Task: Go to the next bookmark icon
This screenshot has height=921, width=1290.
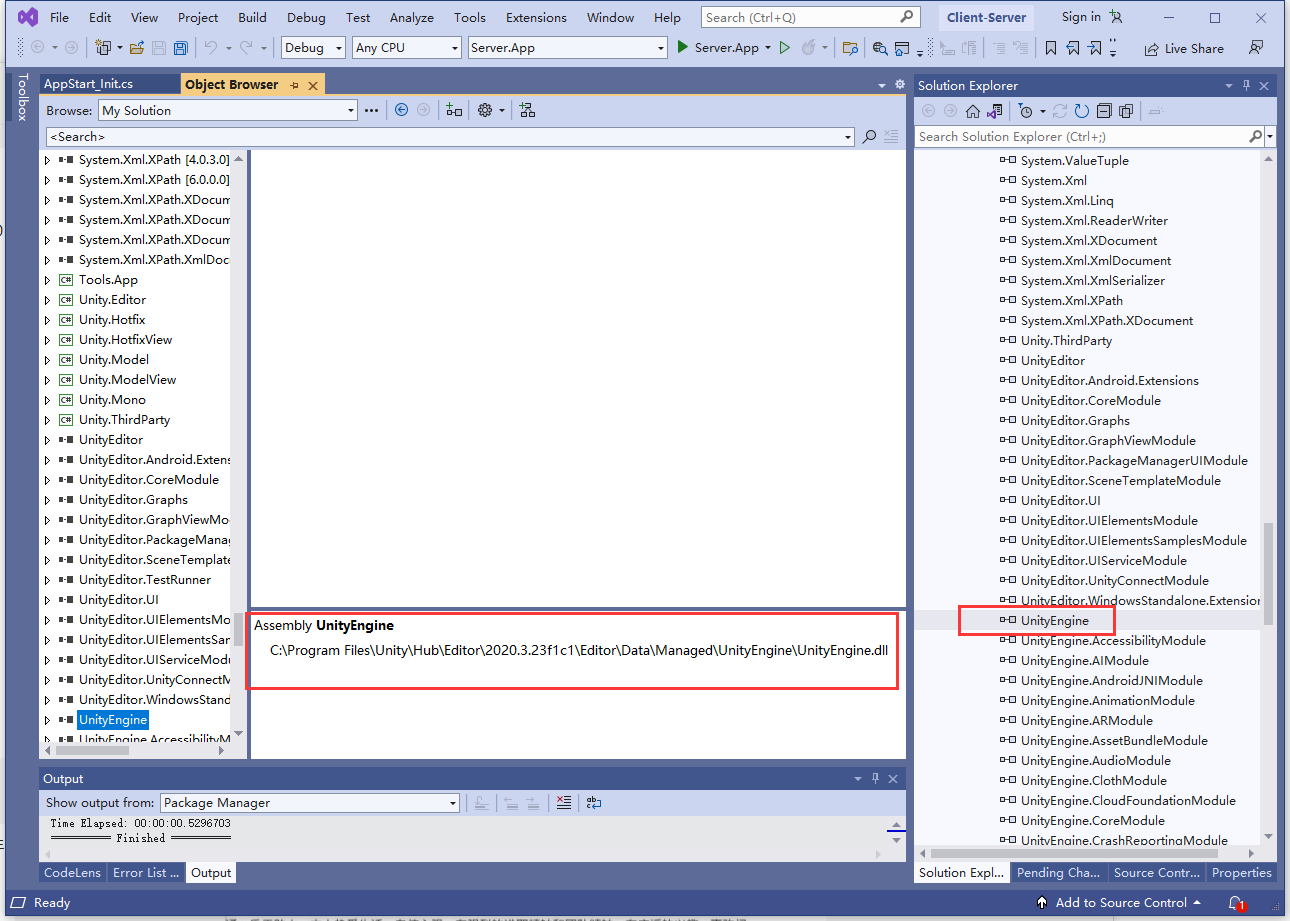Action: (x=1094, y=47)
